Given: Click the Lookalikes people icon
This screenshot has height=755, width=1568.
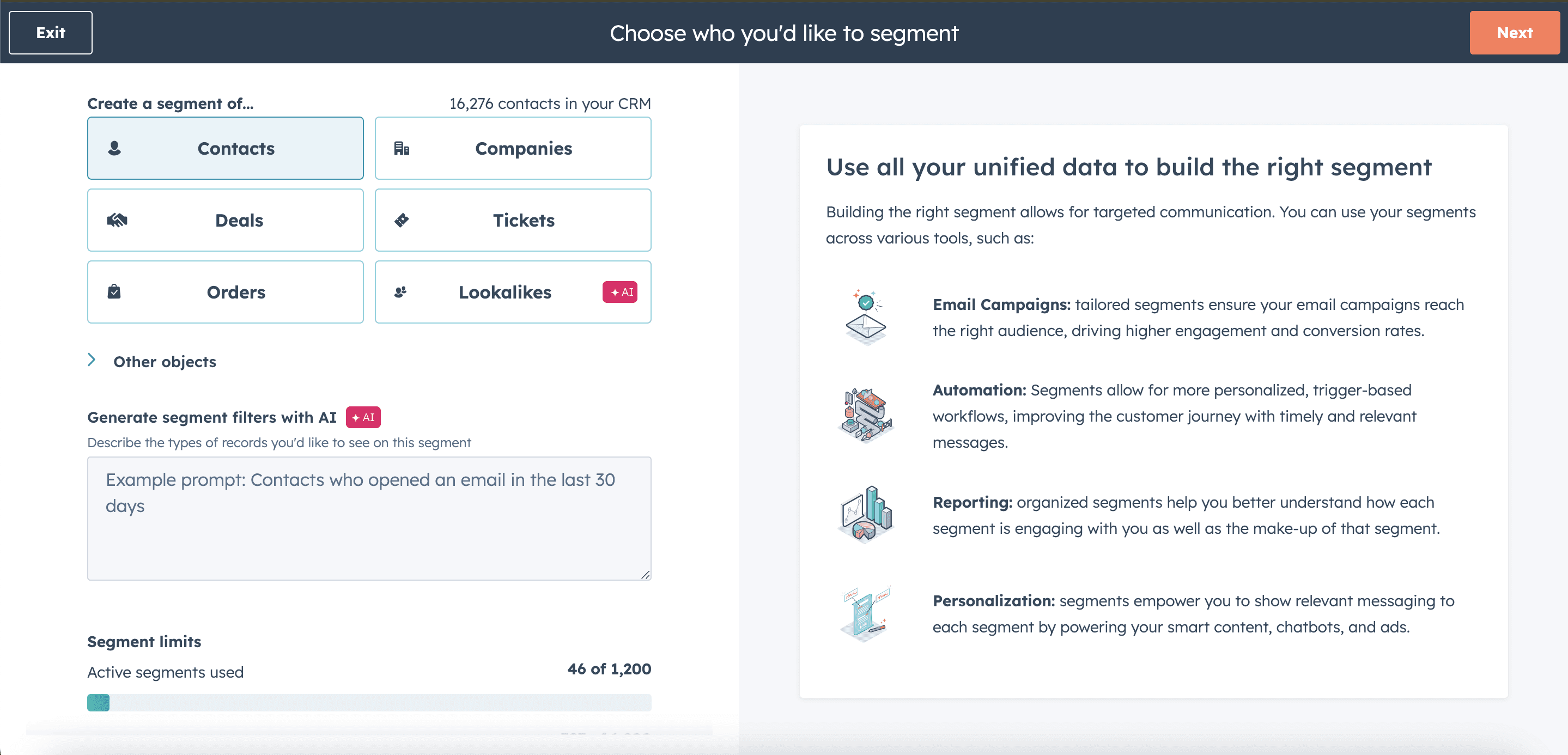Looking at the screenshot, I should 400,291.
